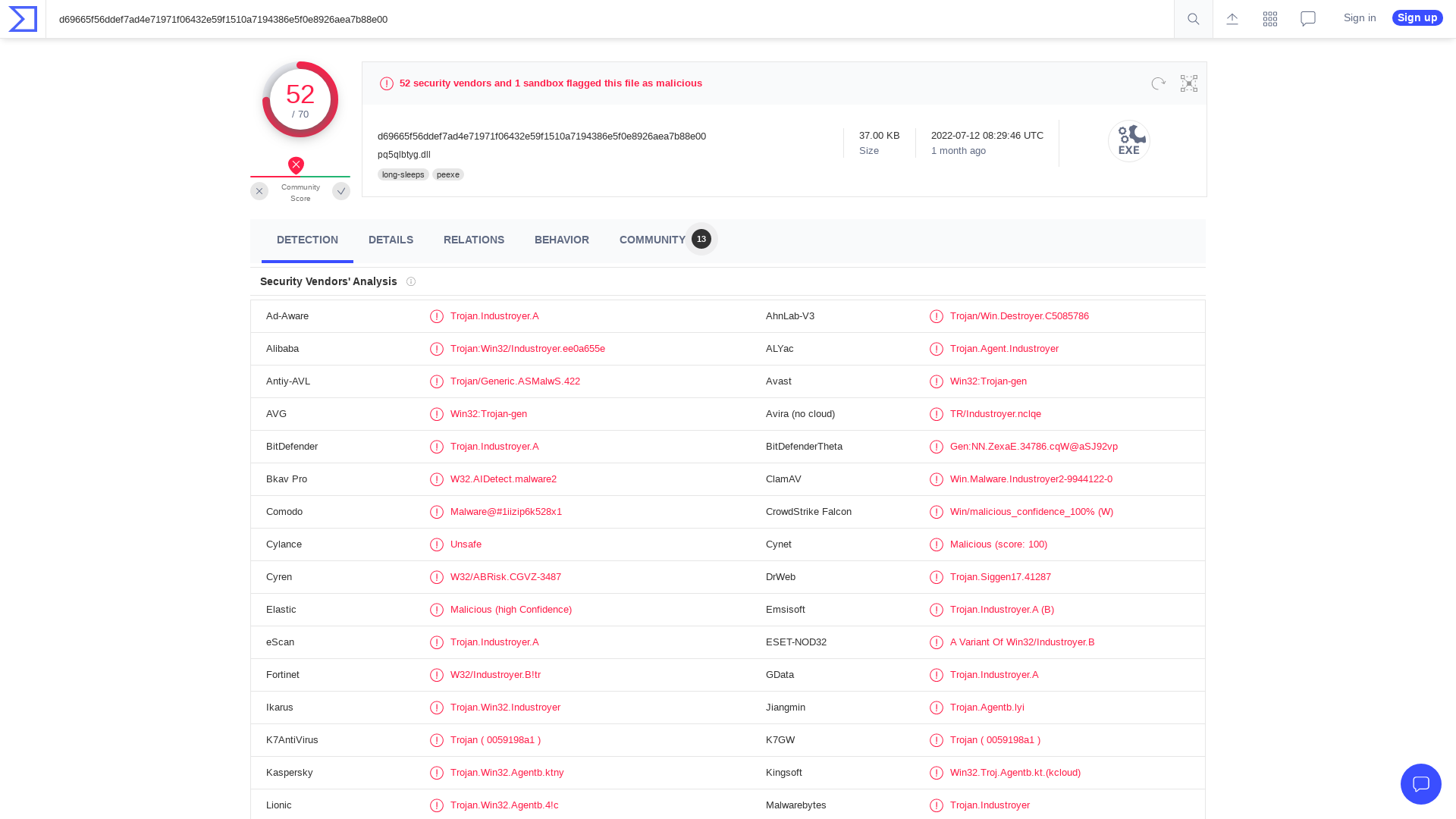This screenshot has width=1456, height=819.
Task: Open the VirusTotal home logo
Action: click(23, 19)
